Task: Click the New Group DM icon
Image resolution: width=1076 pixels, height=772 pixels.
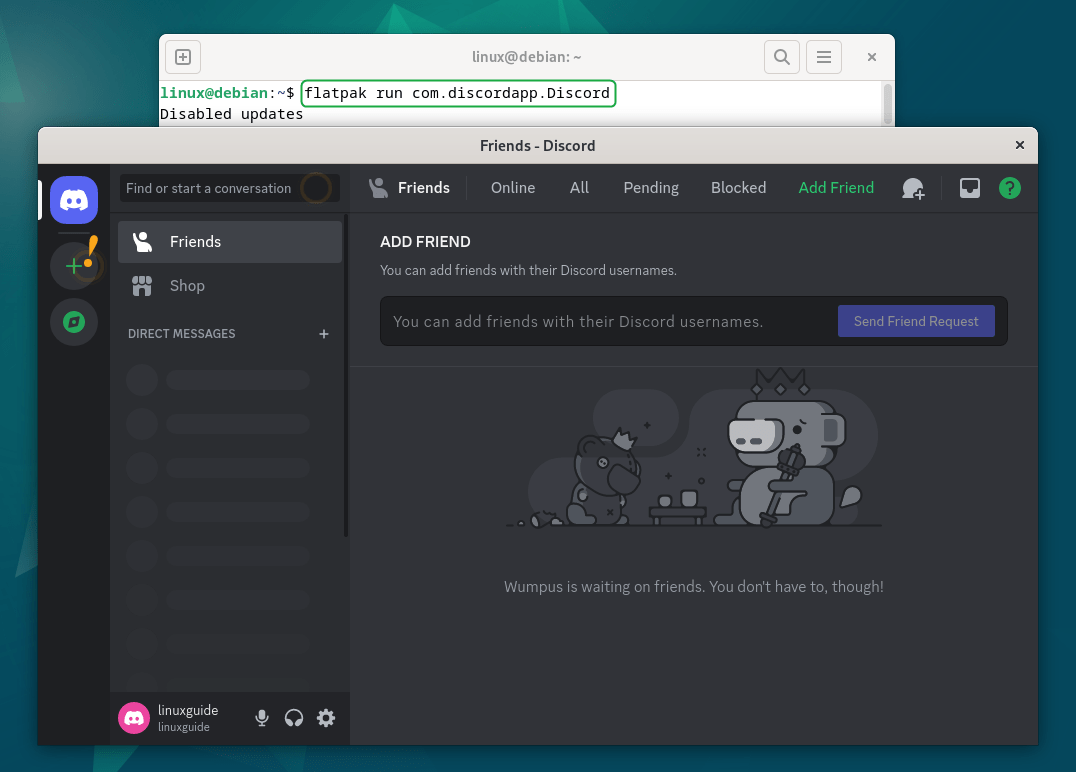Action: coord(913,188)
